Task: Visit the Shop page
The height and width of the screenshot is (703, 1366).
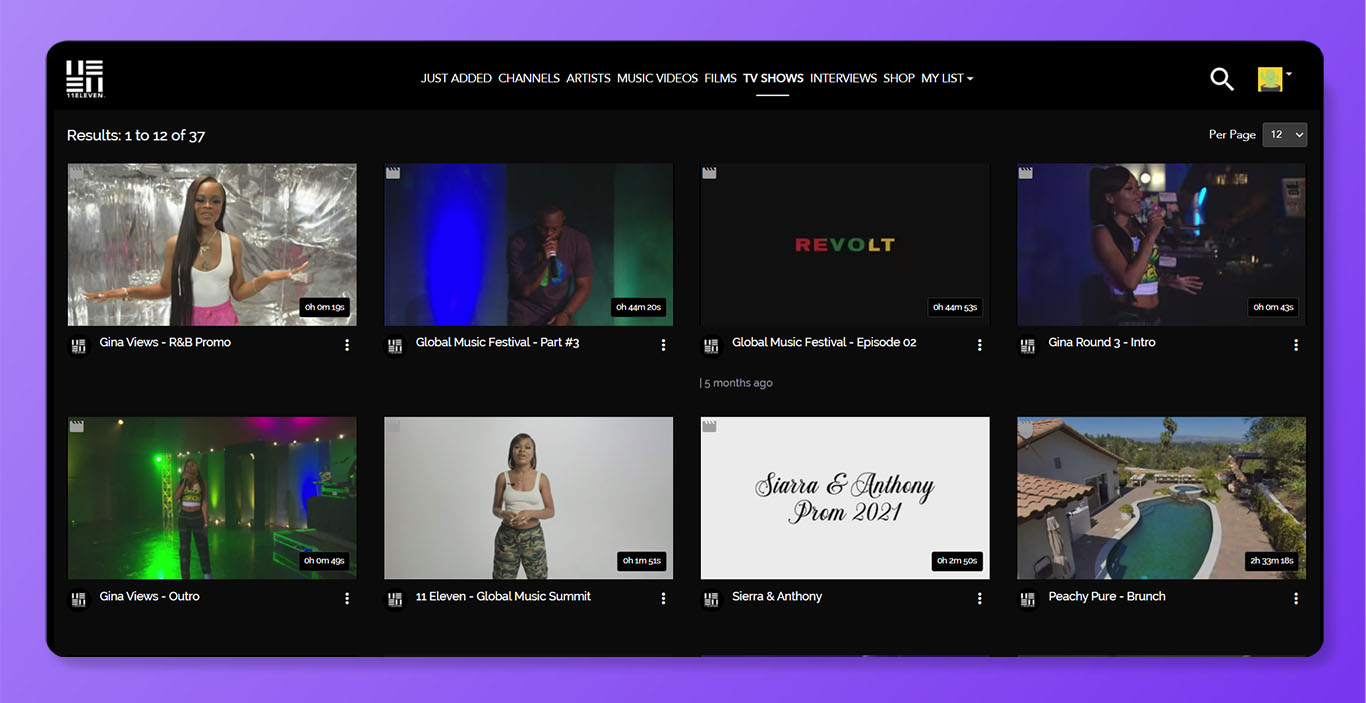Action: pyautogui.click(x=899, y=78)
